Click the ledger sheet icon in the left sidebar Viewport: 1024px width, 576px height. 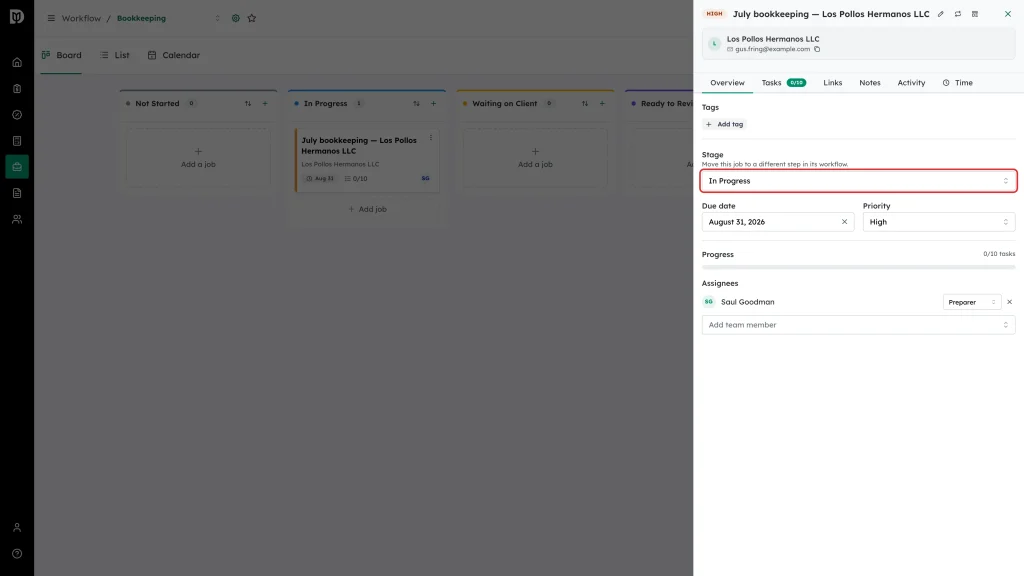[17, 141]
